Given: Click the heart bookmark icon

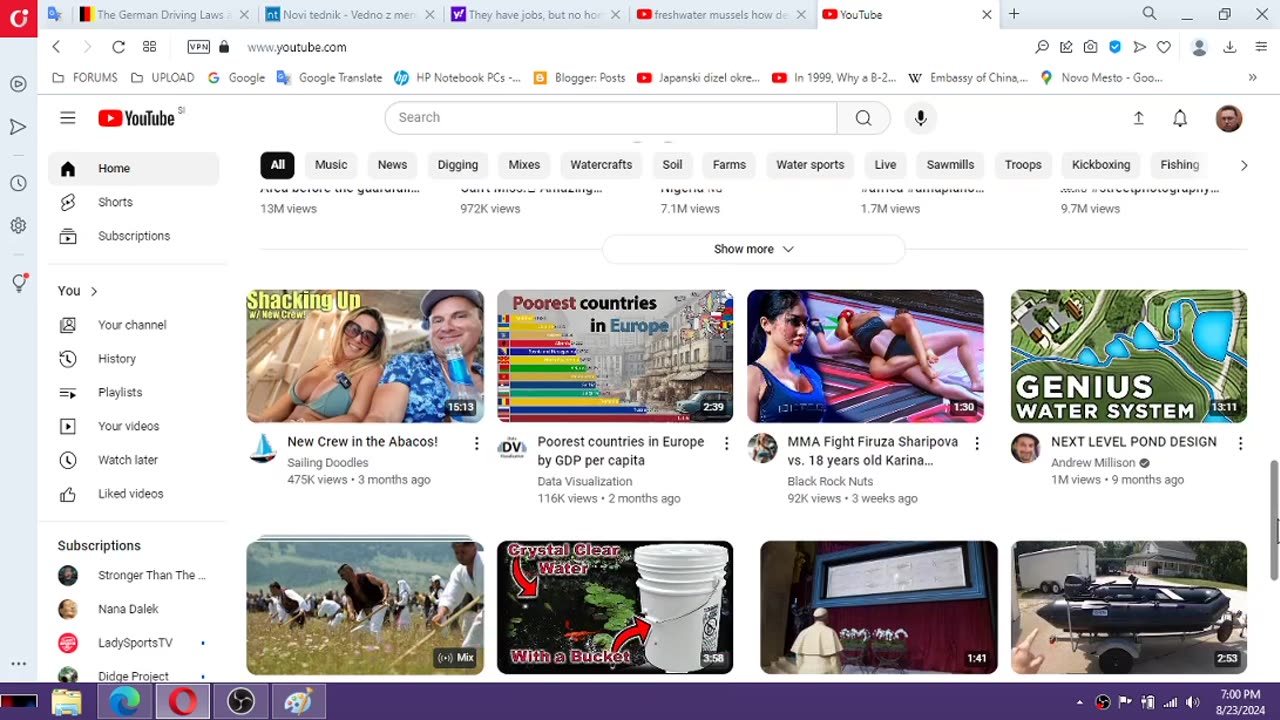Looking at the screenshot, I should [x=1164, y=47].
